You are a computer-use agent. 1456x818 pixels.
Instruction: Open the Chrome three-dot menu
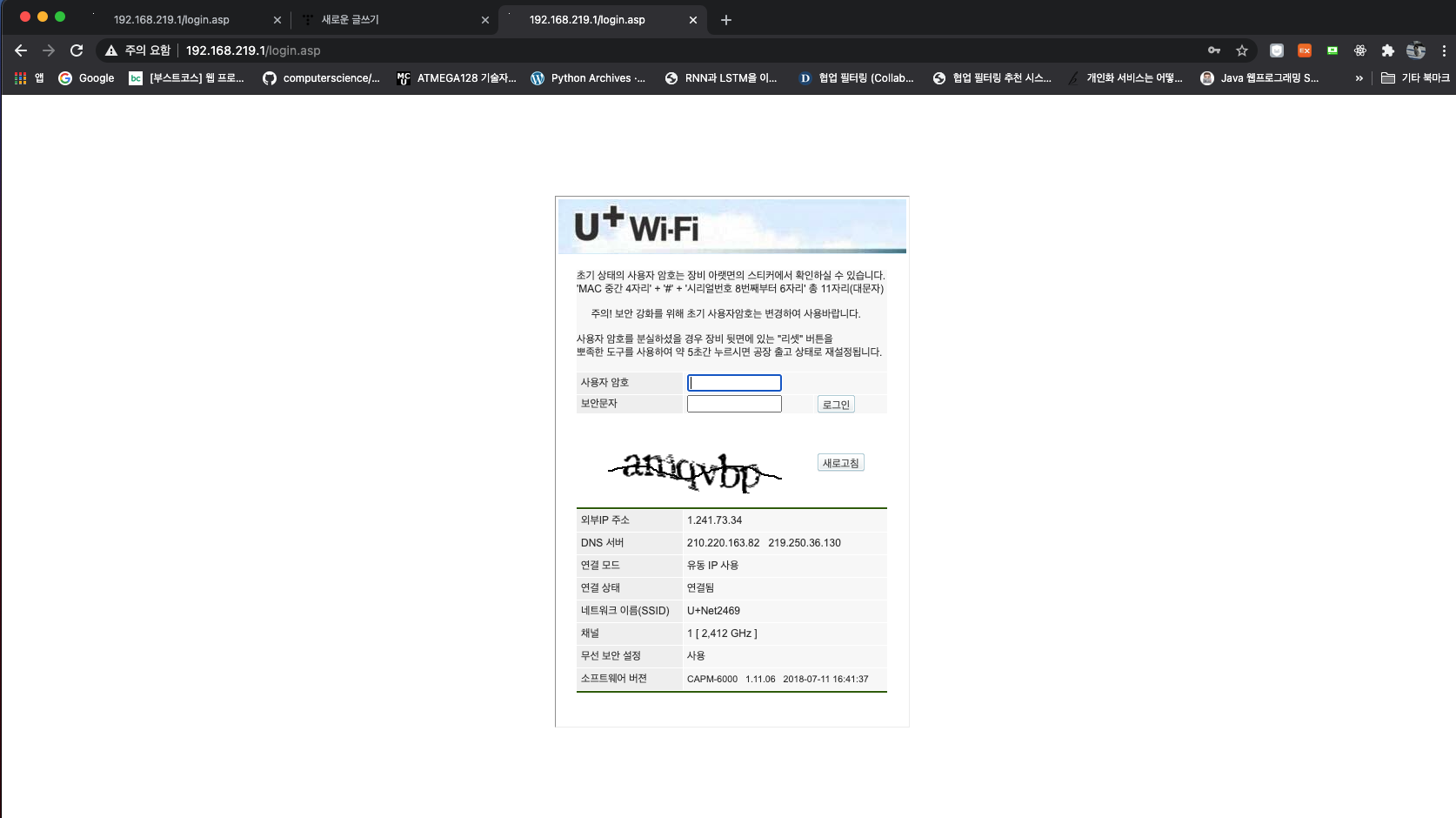pyautogui.click(x=1444, y=50)
